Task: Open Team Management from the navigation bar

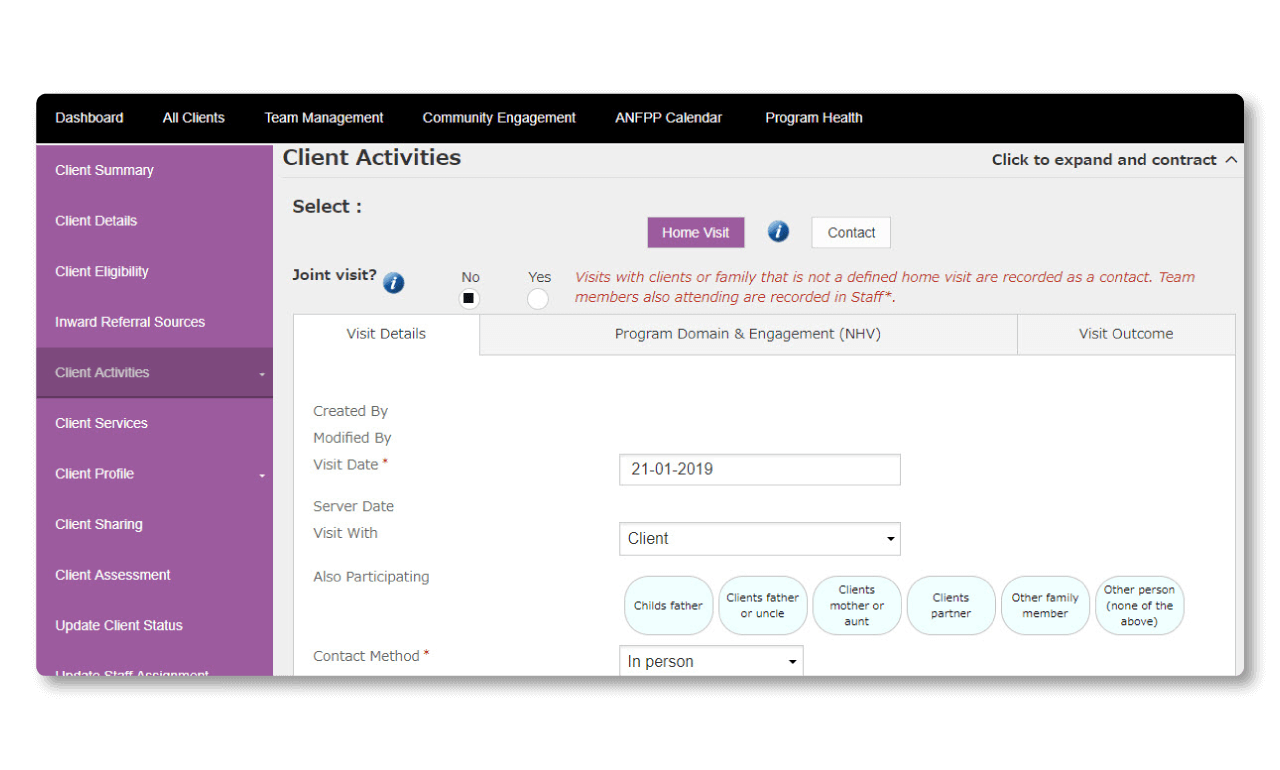Action: [323, 117]
